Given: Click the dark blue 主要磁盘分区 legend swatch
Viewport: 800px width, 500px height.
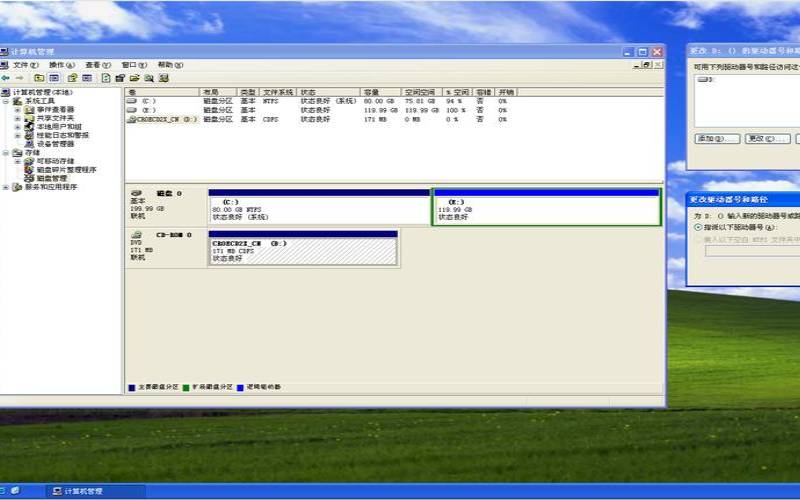Looking at the screenshot, I should tap(132, 388).
